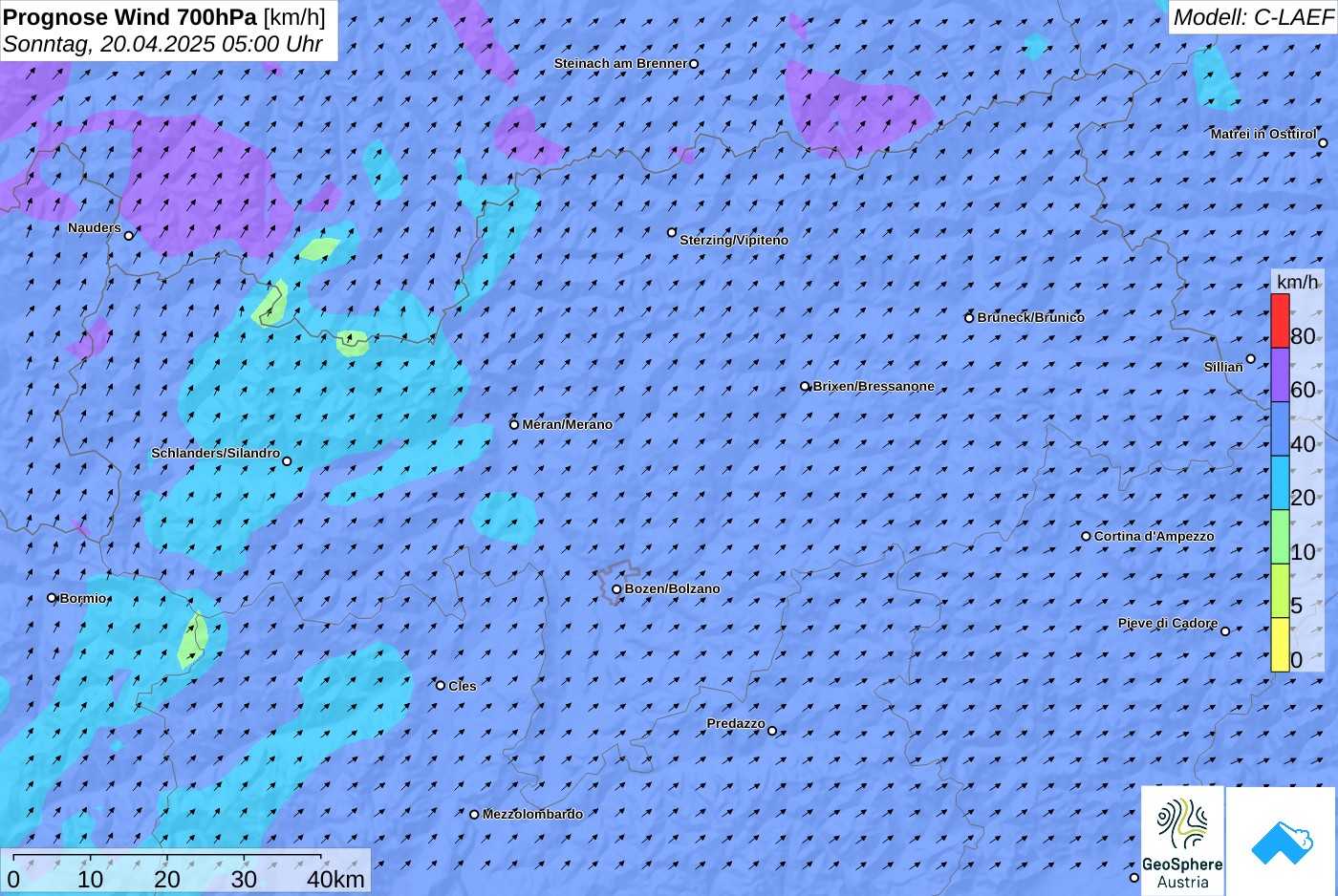Select the Meran/Merano location marker

click(514, 425)
